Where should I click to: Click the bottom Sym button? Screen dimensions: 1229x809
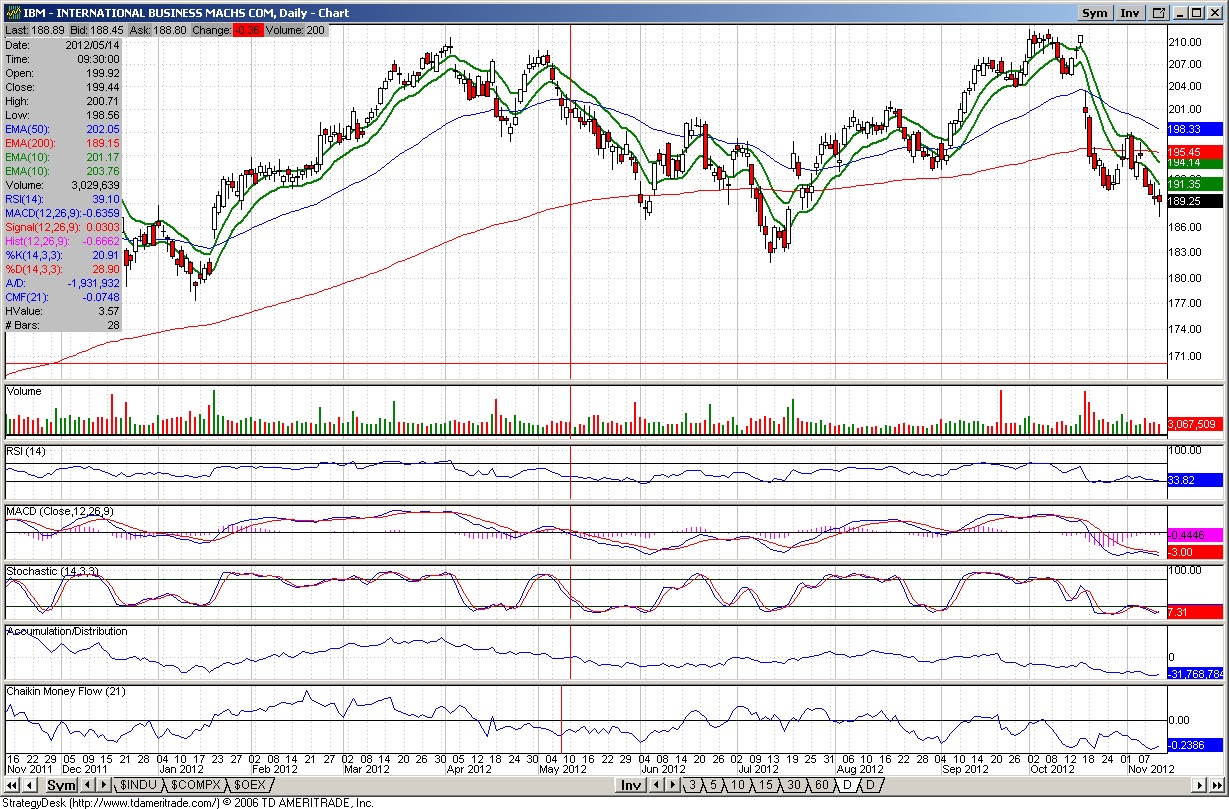pyautogui.click(x=61, y=785)
